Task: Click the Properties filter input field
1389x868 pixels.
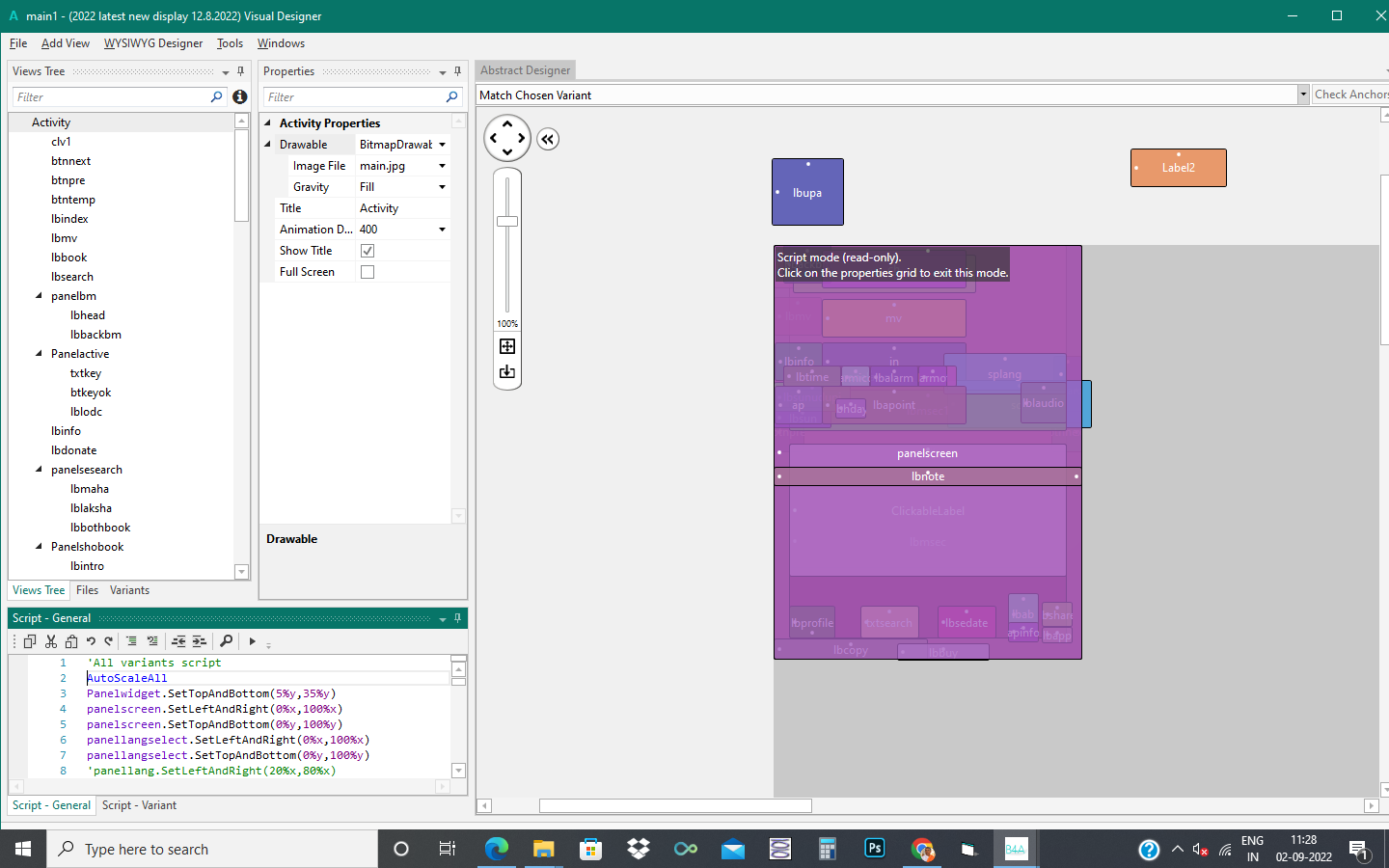Action: pyautogui.click(x=353, y=97)
